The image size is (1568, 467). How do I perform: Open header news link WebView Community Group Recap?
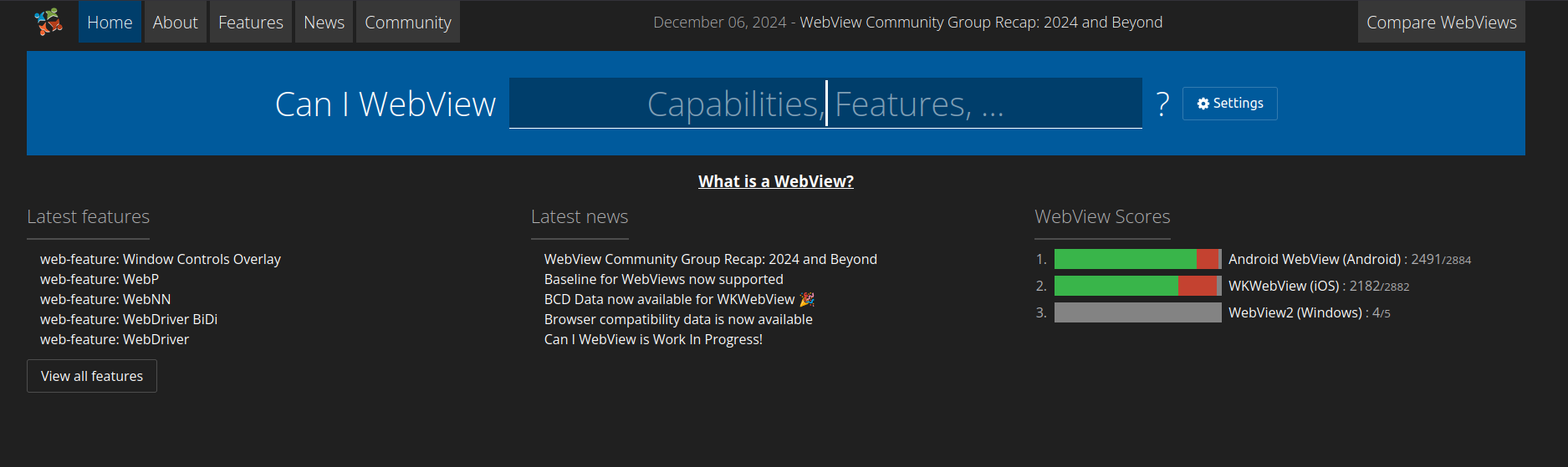[981, 23]
